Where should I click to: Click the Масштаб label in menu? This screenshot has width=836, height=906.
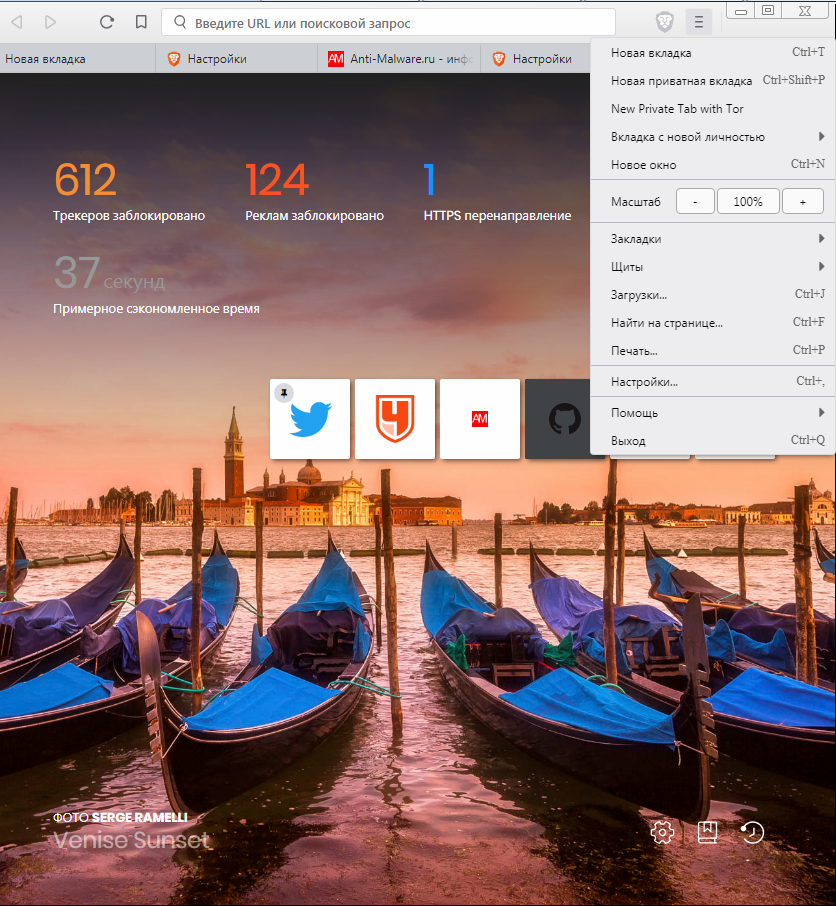tap(636, 202)
